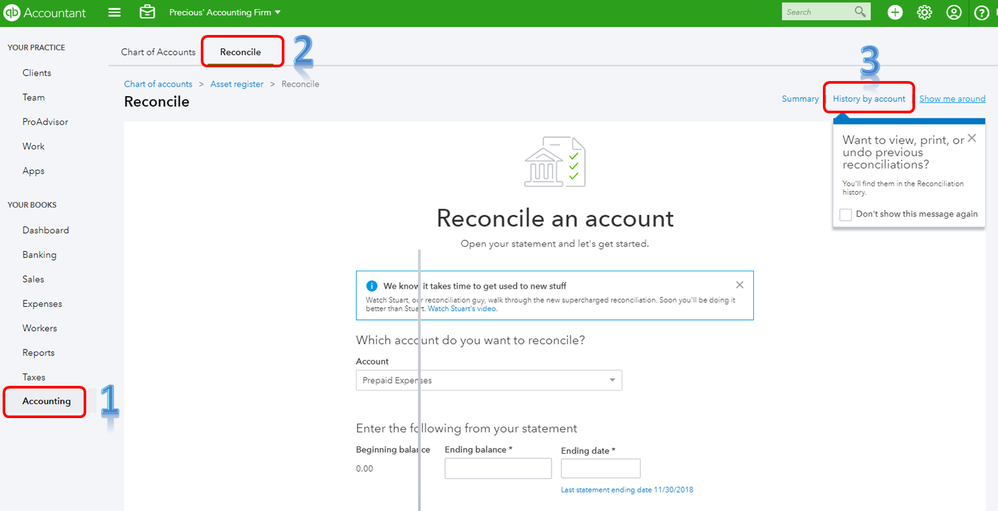The height and width of the screenshot is (511, 998).
Task: Open the plus Create menu icon
Action: [895, 13]
